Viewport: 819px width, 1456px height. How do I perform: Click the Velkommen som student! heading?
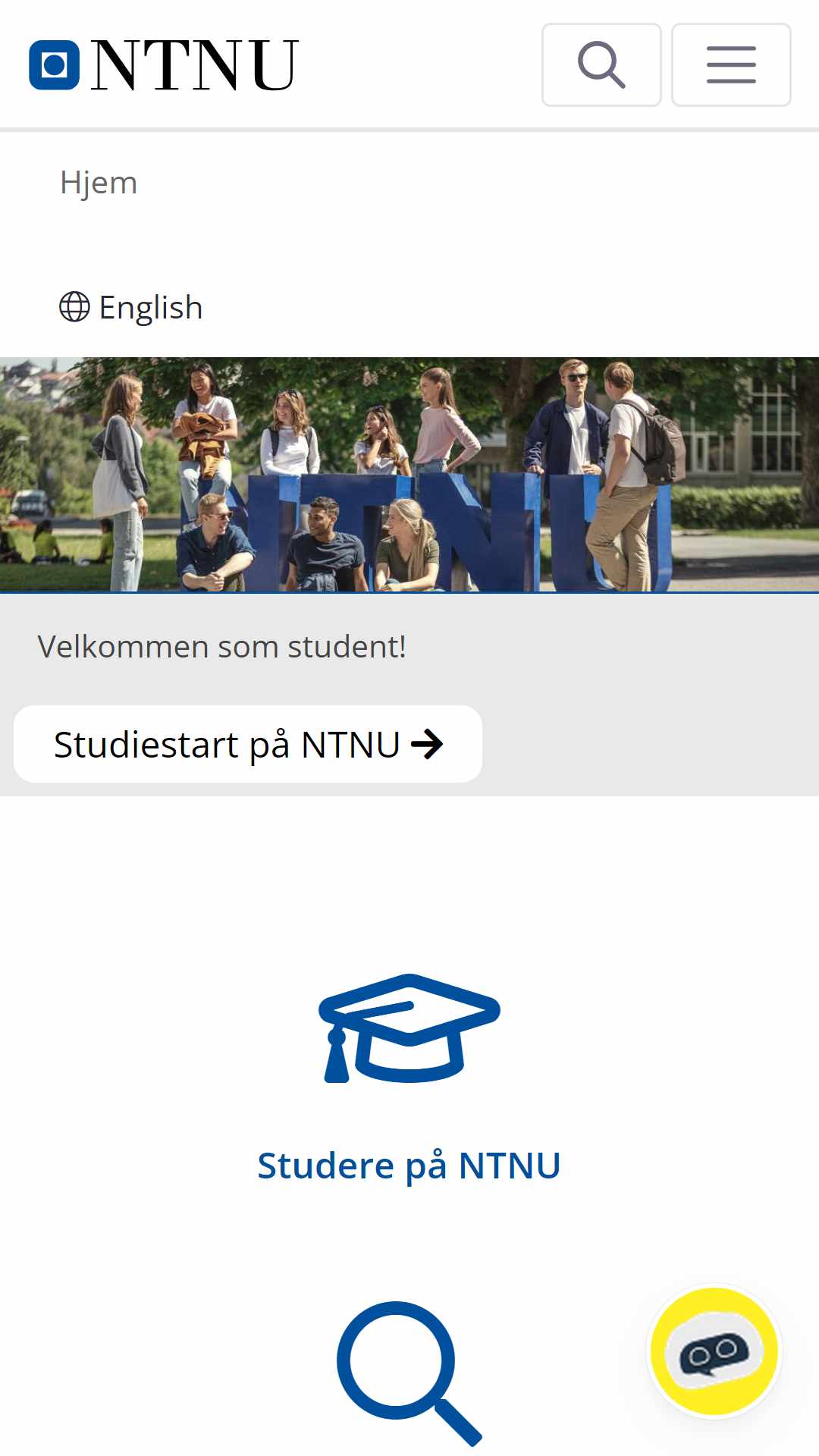coord(222,647)
